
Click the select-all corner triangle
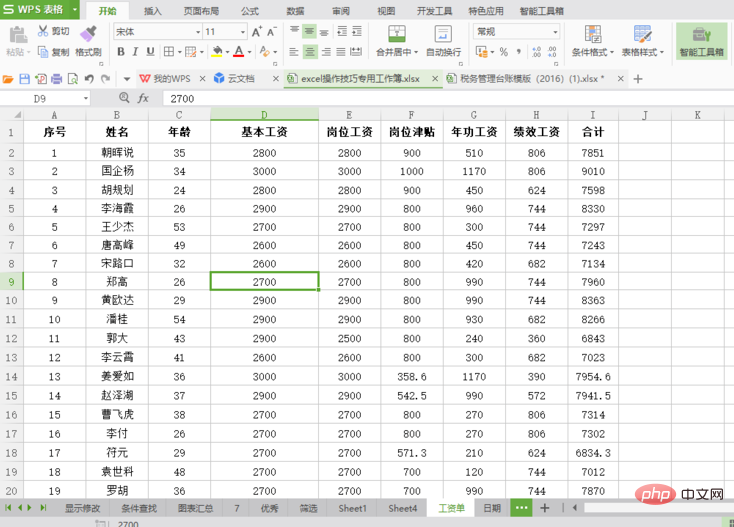coord(17,115)
